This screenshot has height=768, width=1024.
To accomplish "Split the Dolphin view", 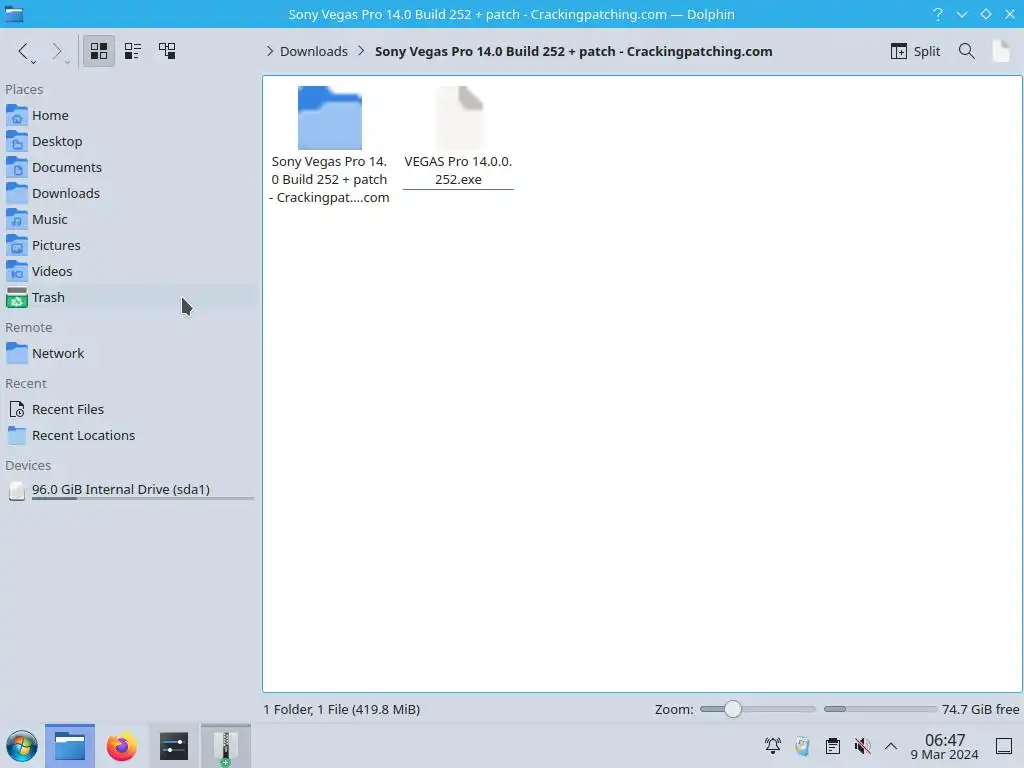I will point(915,51).
